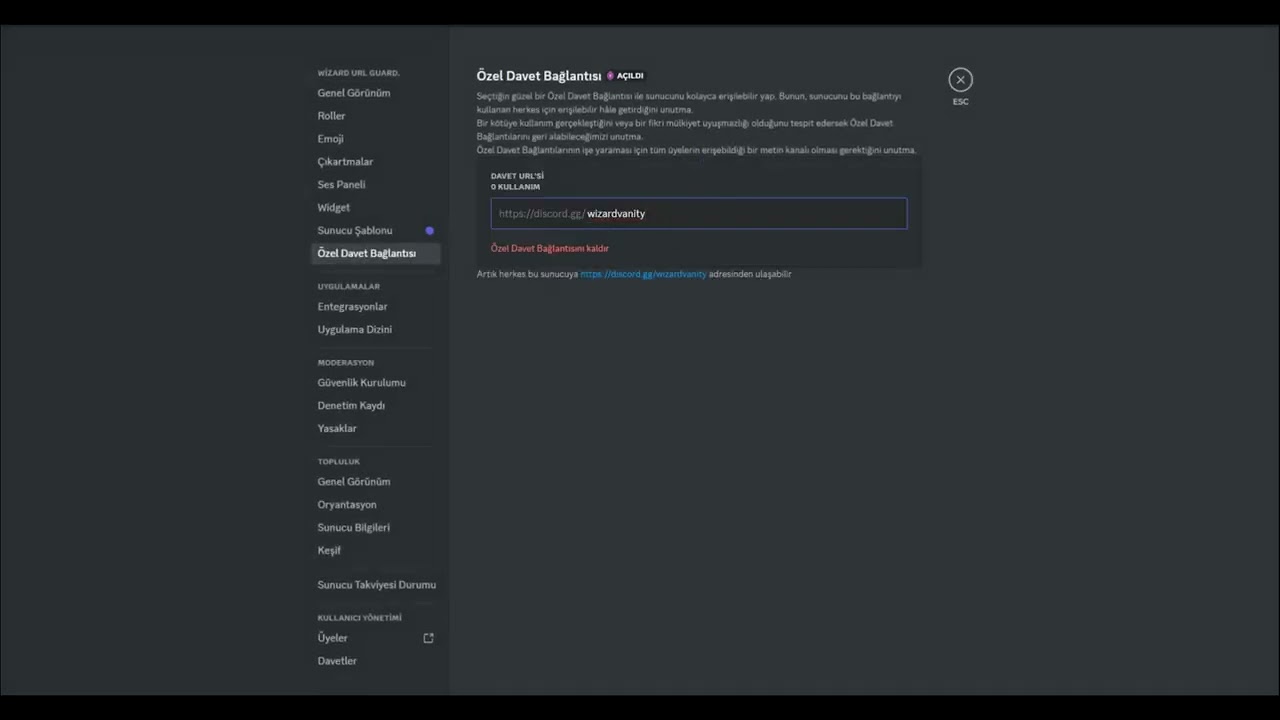Click the UYGULAMALAR section header

pyautogui.click(x=349, y=287)
